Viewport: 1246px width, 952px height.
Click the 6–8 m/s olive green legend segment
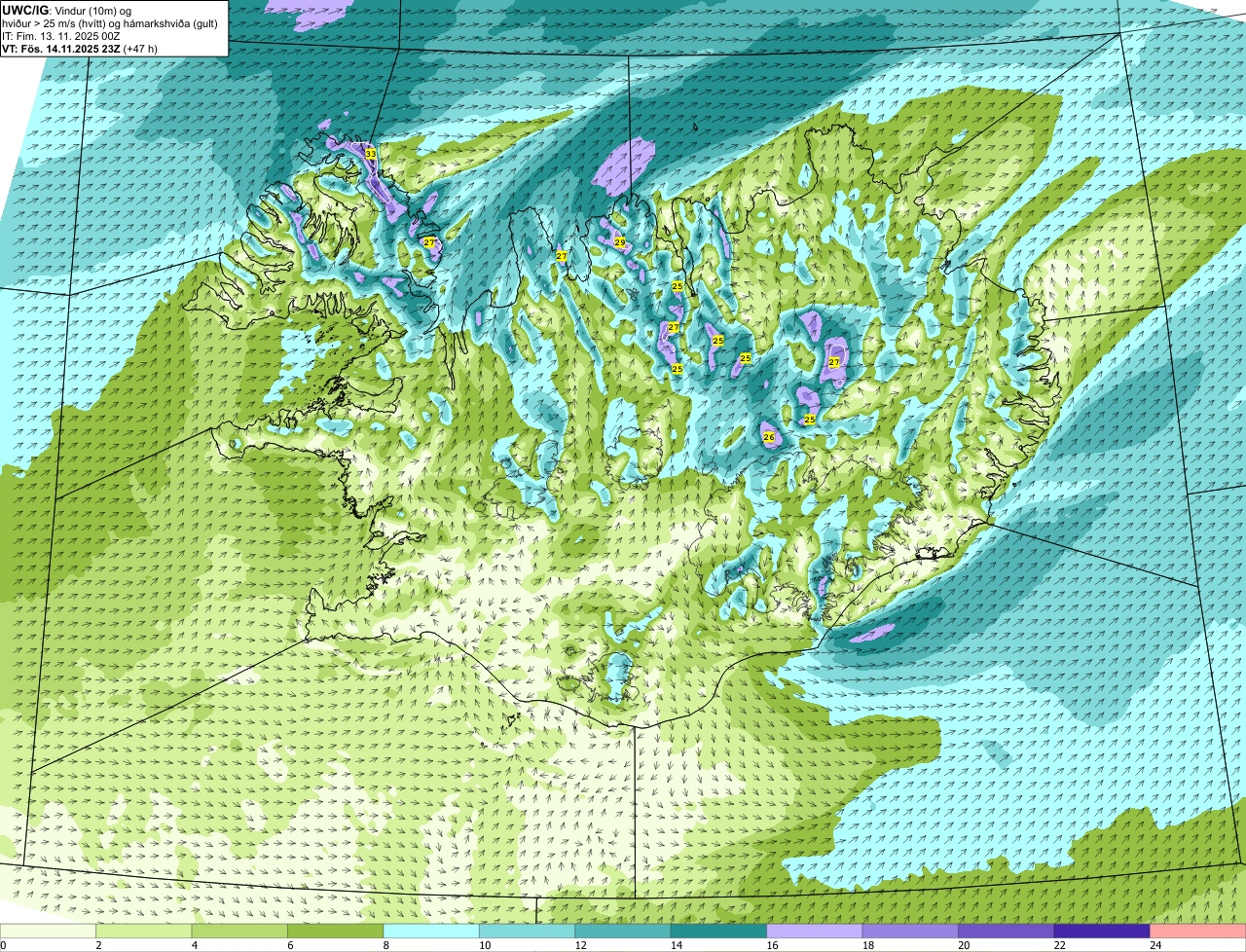335,931
